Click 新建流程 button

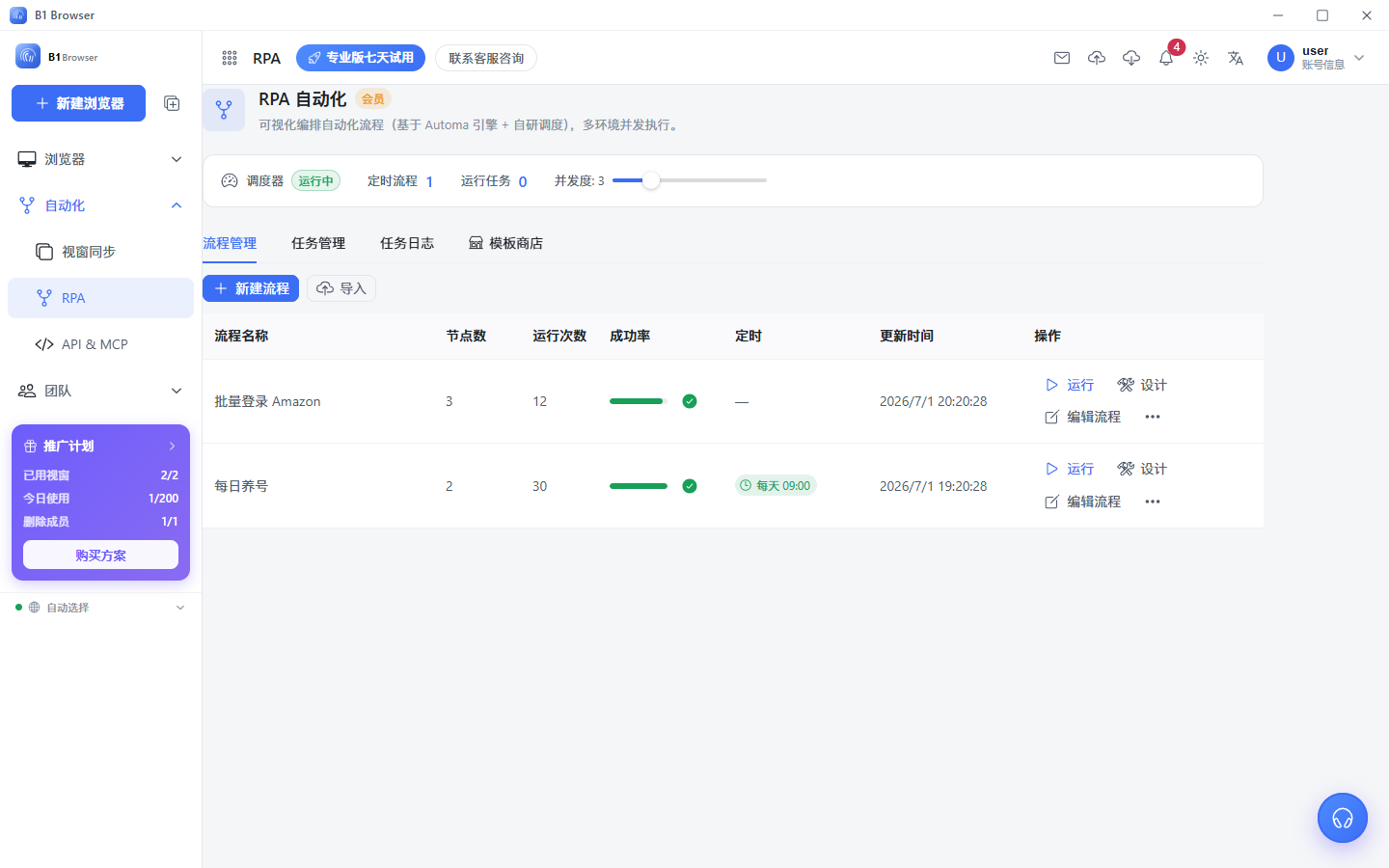(251, 288)
